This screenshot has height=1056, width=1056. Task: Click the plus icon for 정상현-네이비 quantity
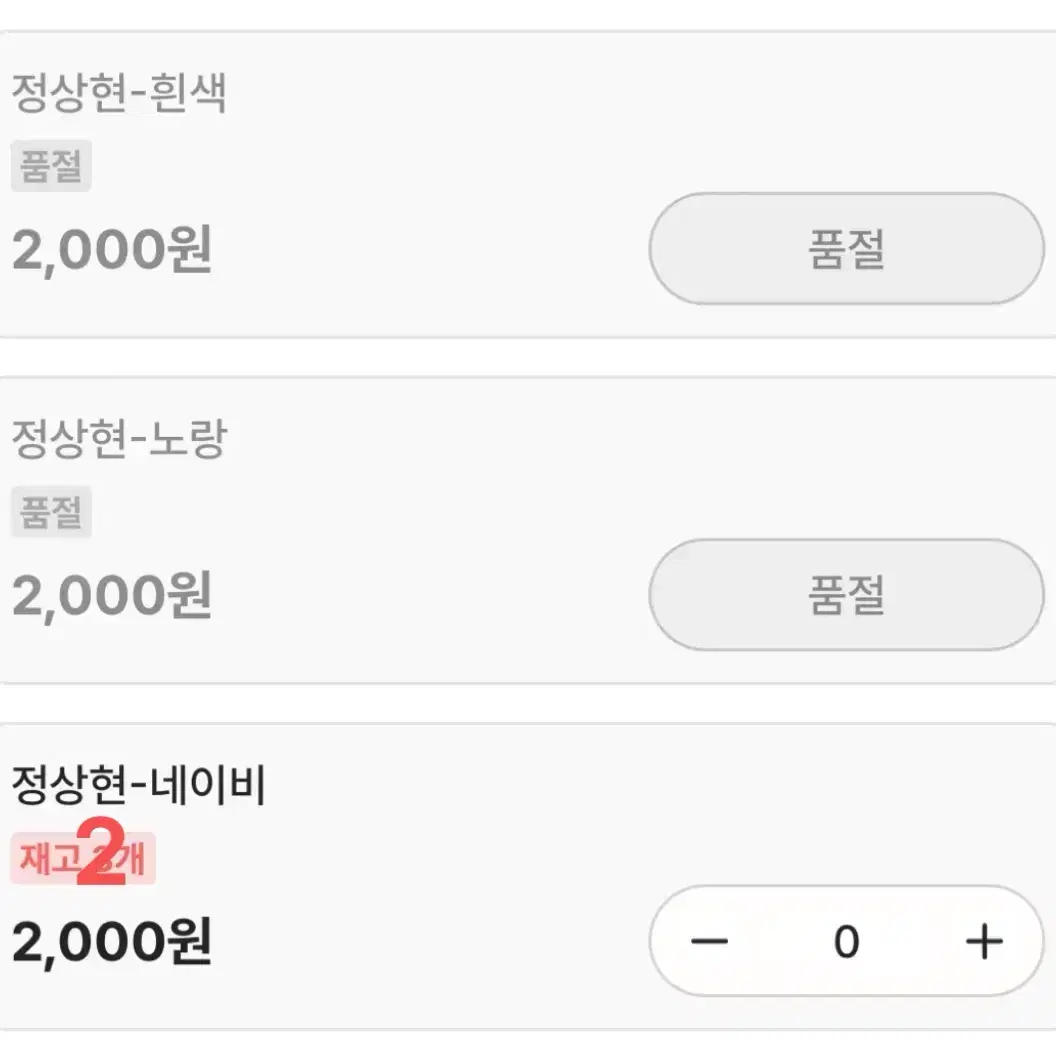(985, 940)
